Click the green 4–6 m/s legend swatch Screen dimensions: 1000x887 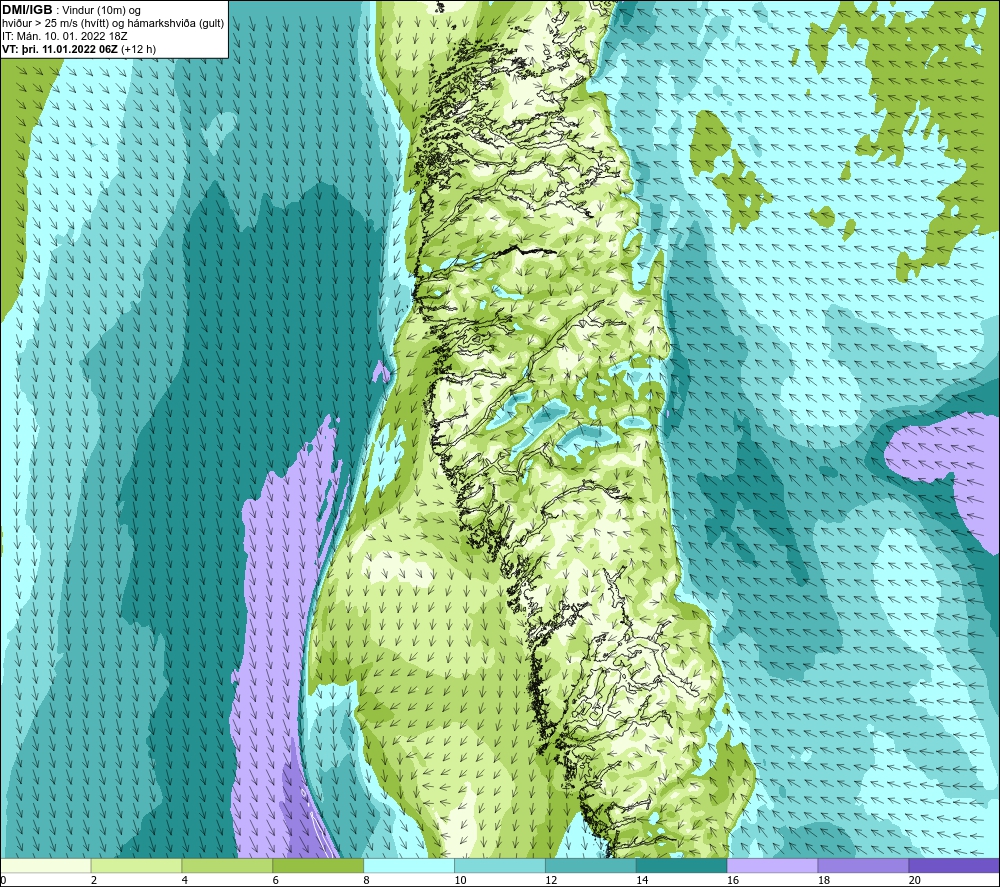(227, 866)
